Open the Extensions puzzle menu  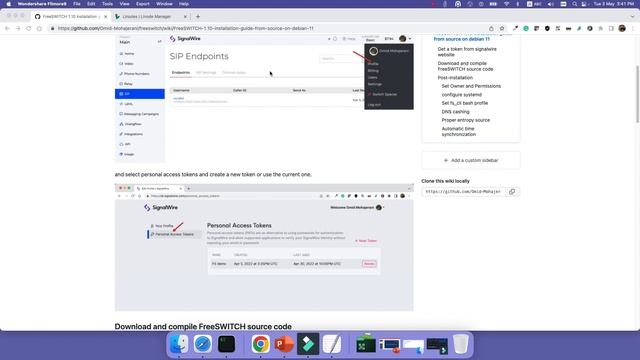coord(600,29)
